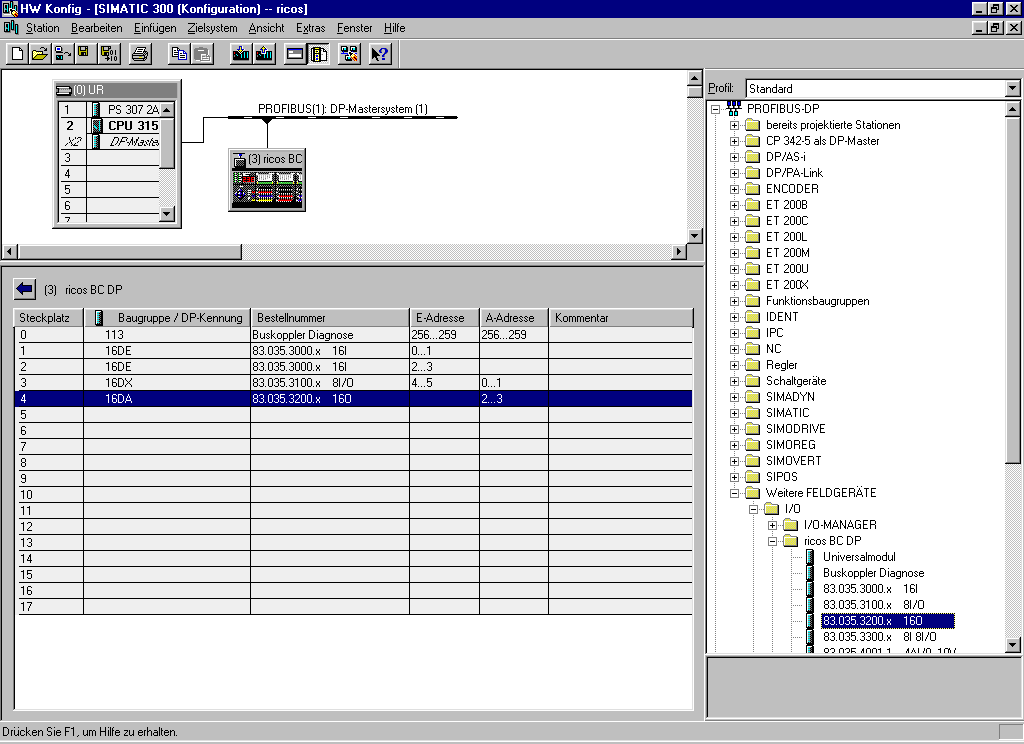Open the Zielsystem menu
The height and width of the screenshot is (744, 1024).
pos(212,28)
